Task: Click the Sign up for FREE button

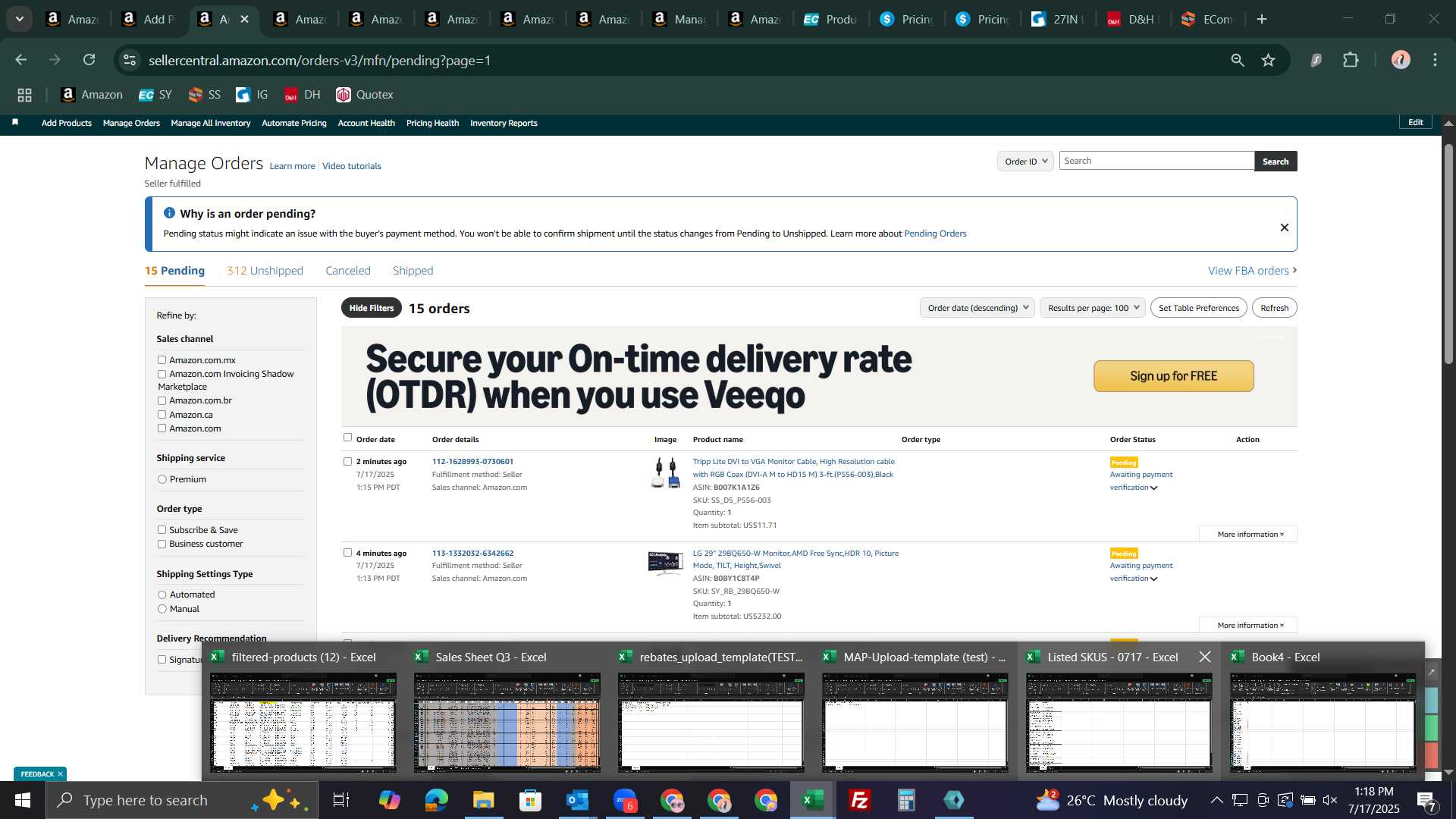Action: (x=1173, y=376)
